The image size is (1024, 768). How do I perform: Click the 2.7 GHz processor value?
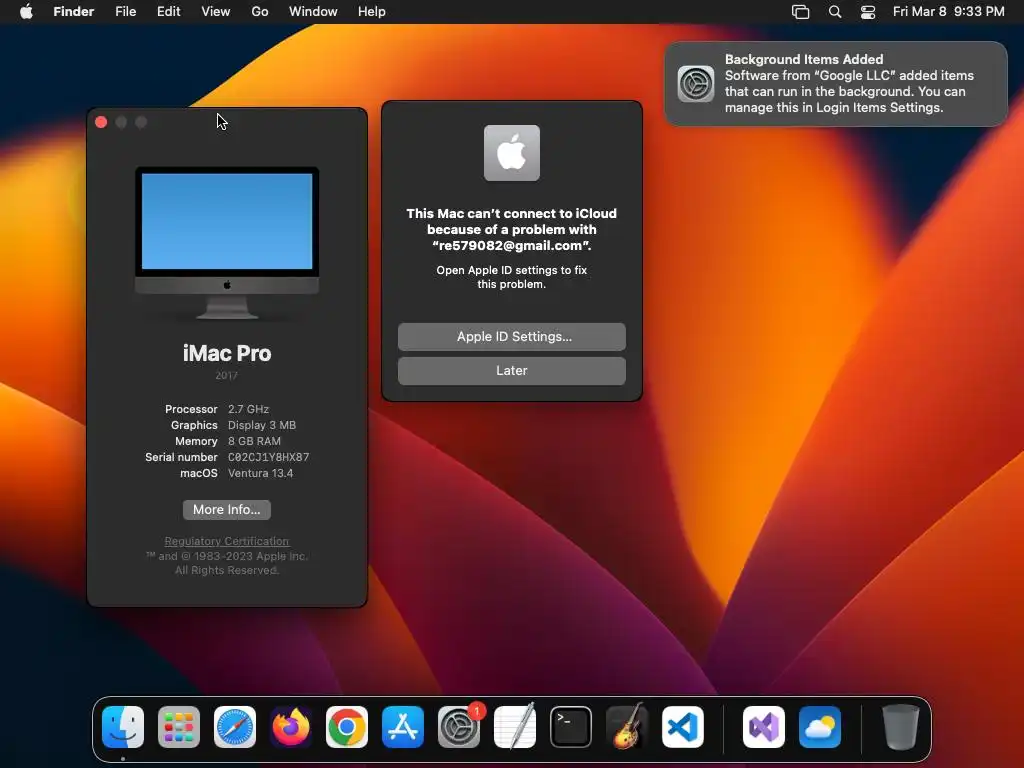[248, 409]
